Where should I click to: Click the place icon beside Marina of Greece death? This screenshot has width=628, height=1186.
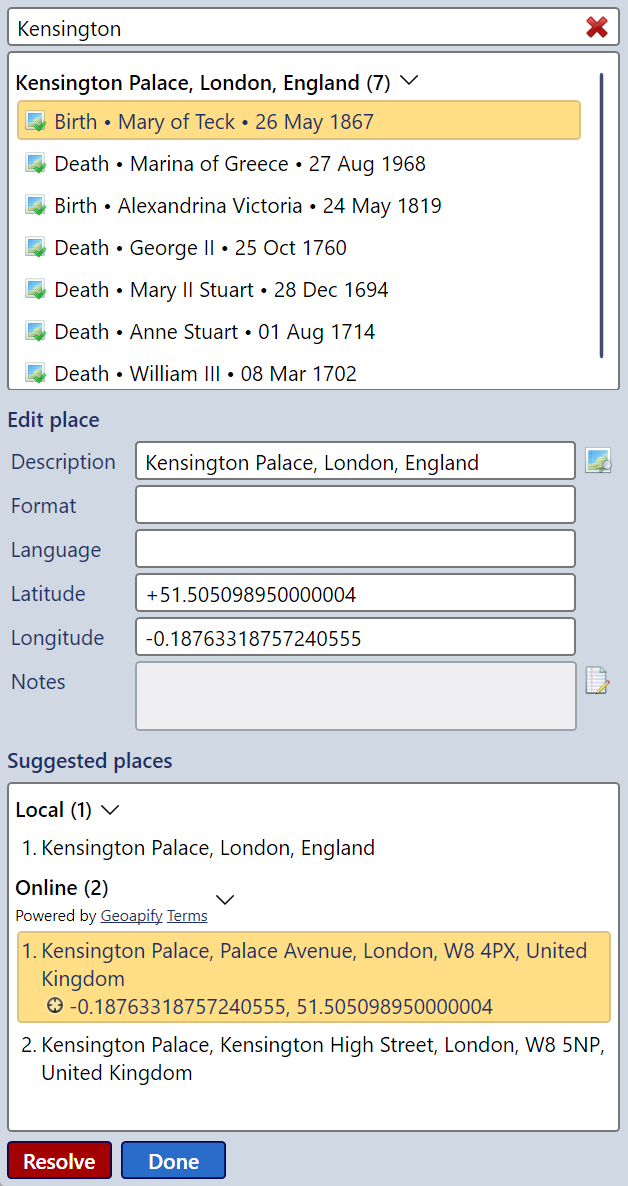[36, 164]
